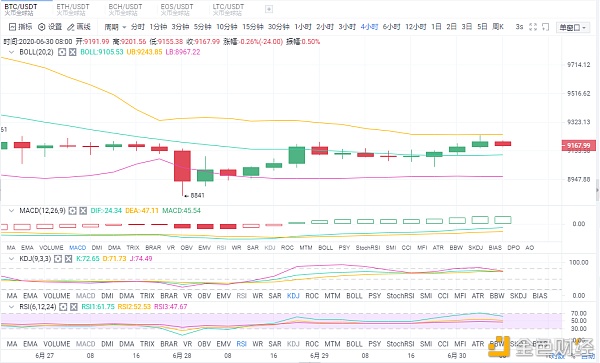Toggle ROC in bottom row under RSI chart
The image size is (600, 363).
tap(312, 344)
